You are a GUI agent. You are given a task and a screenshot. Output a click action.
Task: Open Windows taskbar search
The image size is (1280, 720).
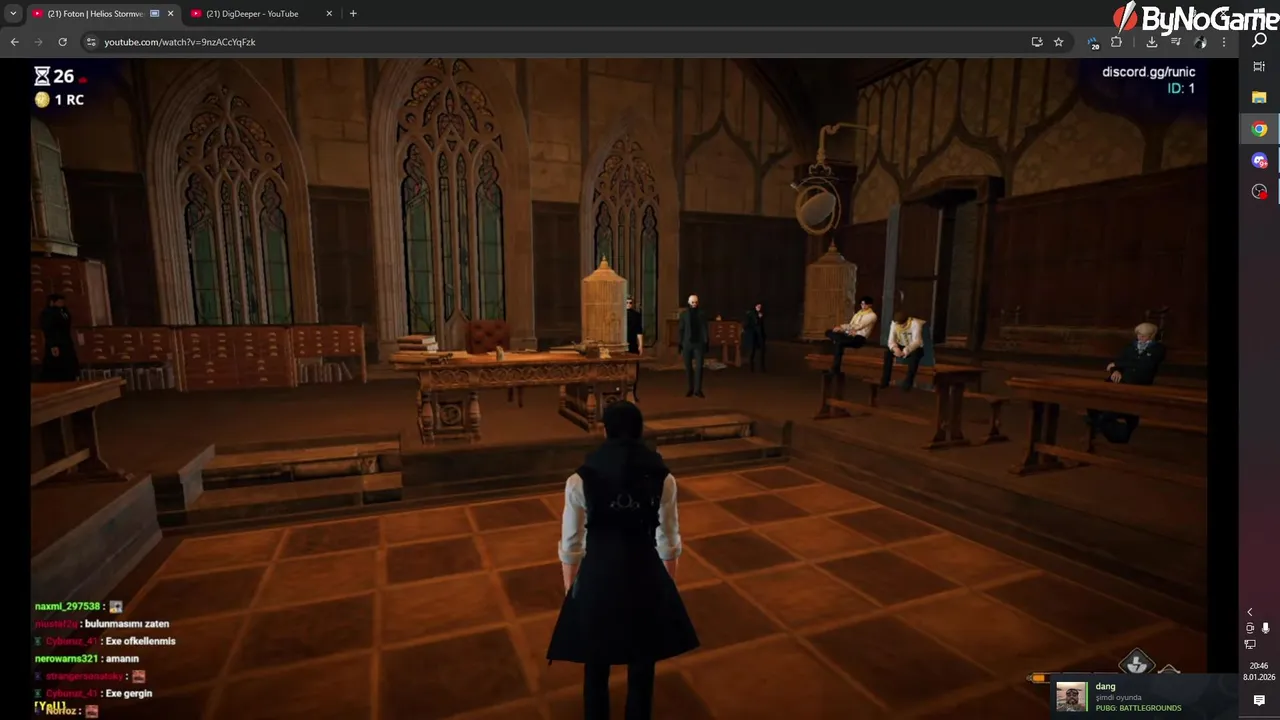1259,40
